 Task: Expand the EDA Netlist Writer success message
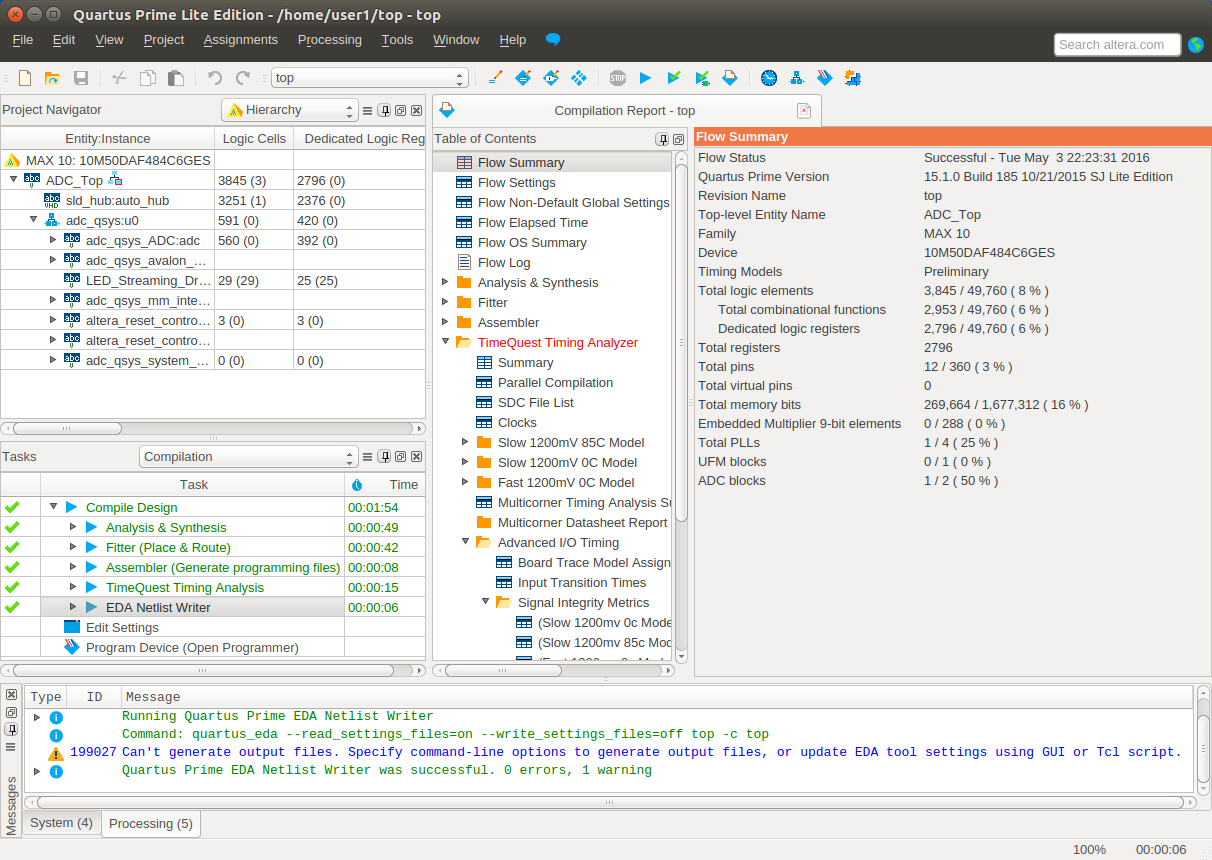click(38, 771)
